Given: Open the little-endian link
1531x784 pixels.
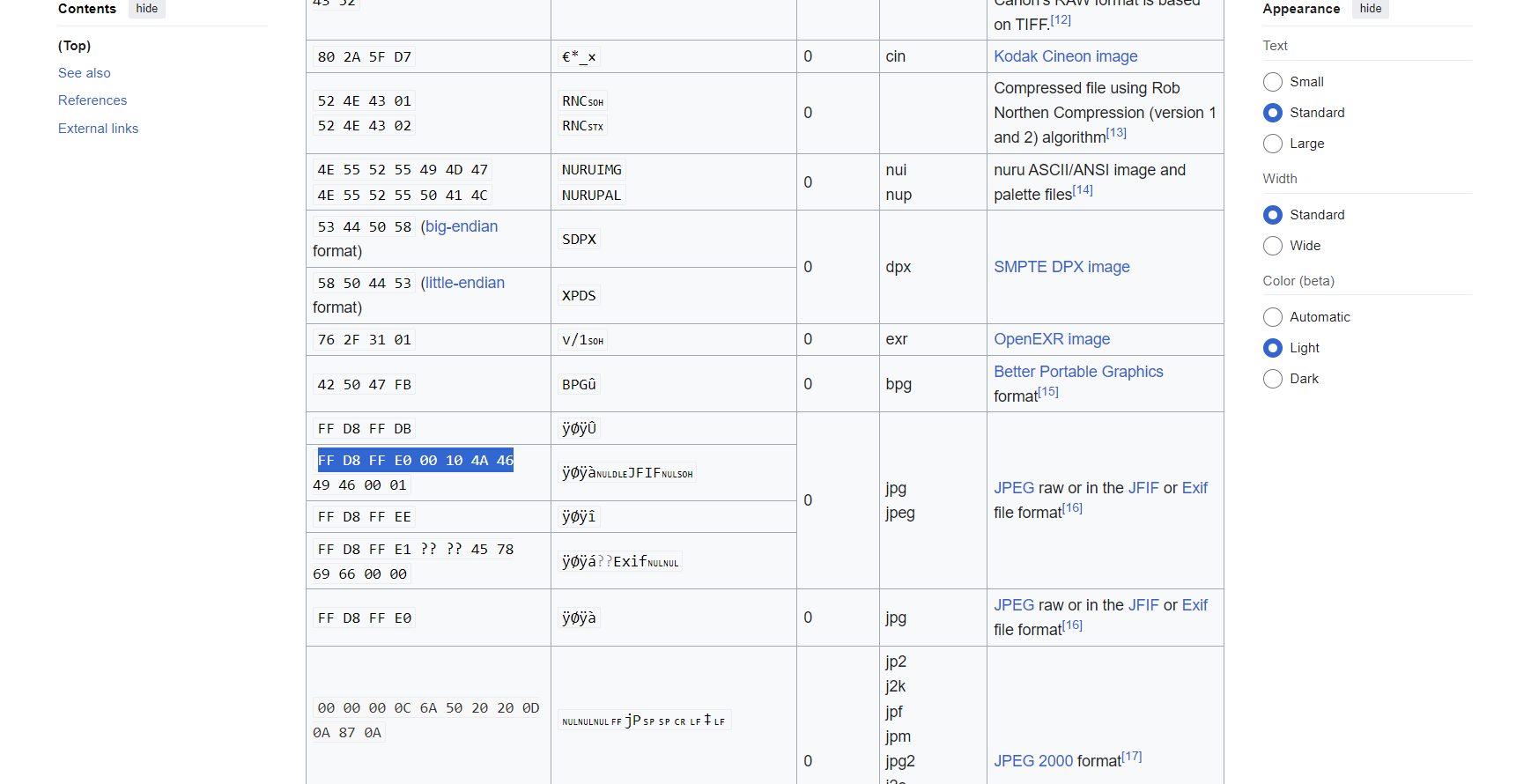Looking at the screenshot, I should click(465, 283).
